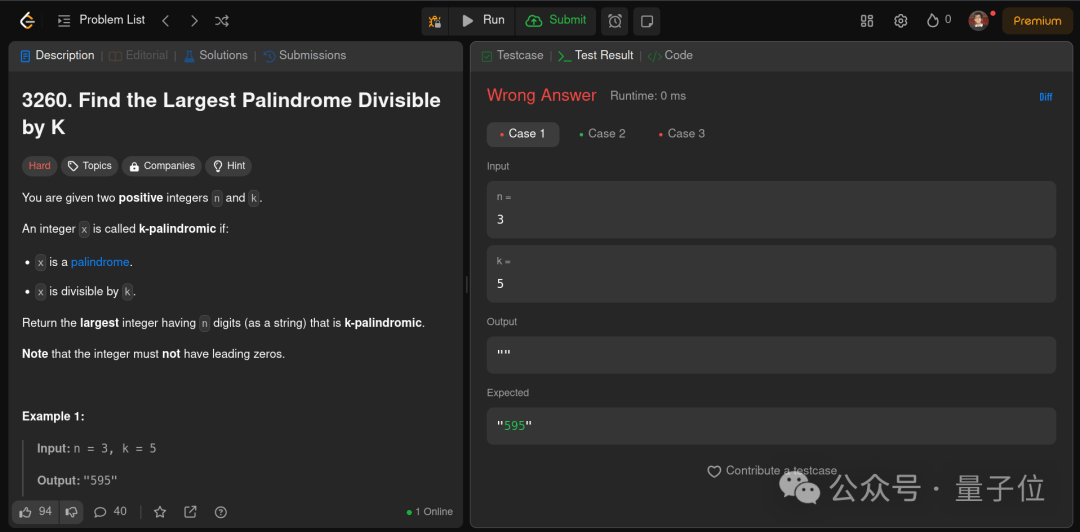Click the panel divider handle
The width and height of the screenshot is (1080, 532).
[x=466, y=284]
